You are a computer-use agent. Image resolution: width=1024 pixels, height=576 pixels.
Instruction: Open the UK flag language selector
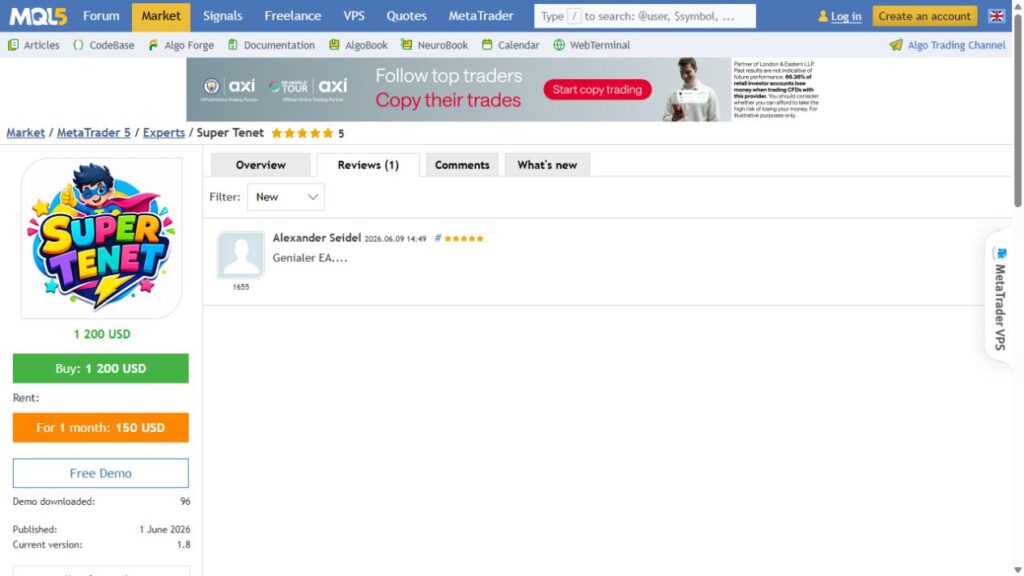(x=996, y=16)
